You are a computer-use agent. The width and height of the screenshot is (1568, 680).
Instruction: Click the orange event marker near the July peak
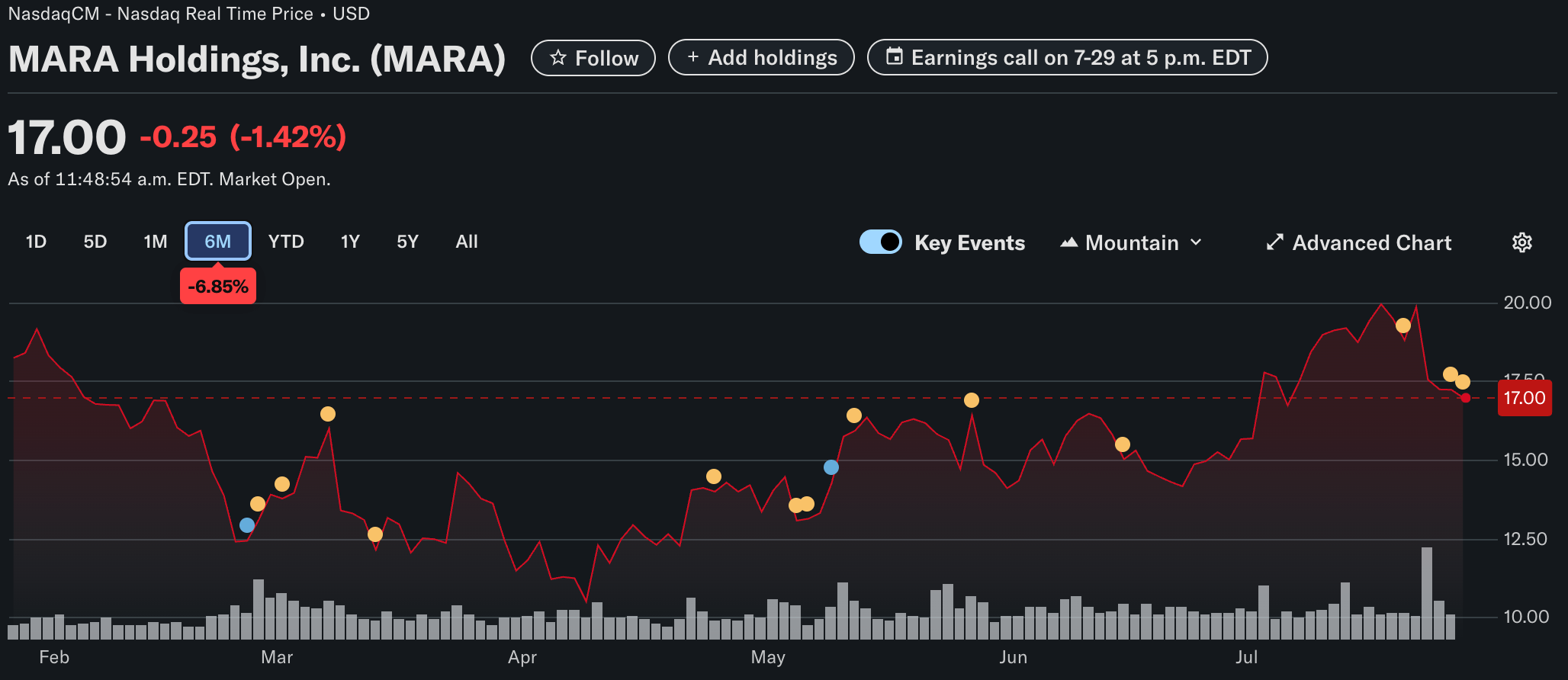click(x=1403, y=326)
